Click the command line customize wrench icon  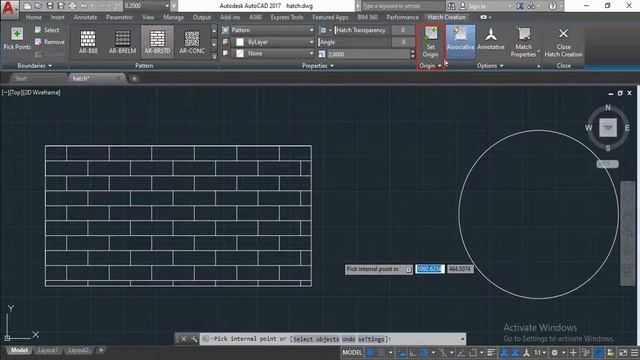pyautogui.click(x=194, y=339)
